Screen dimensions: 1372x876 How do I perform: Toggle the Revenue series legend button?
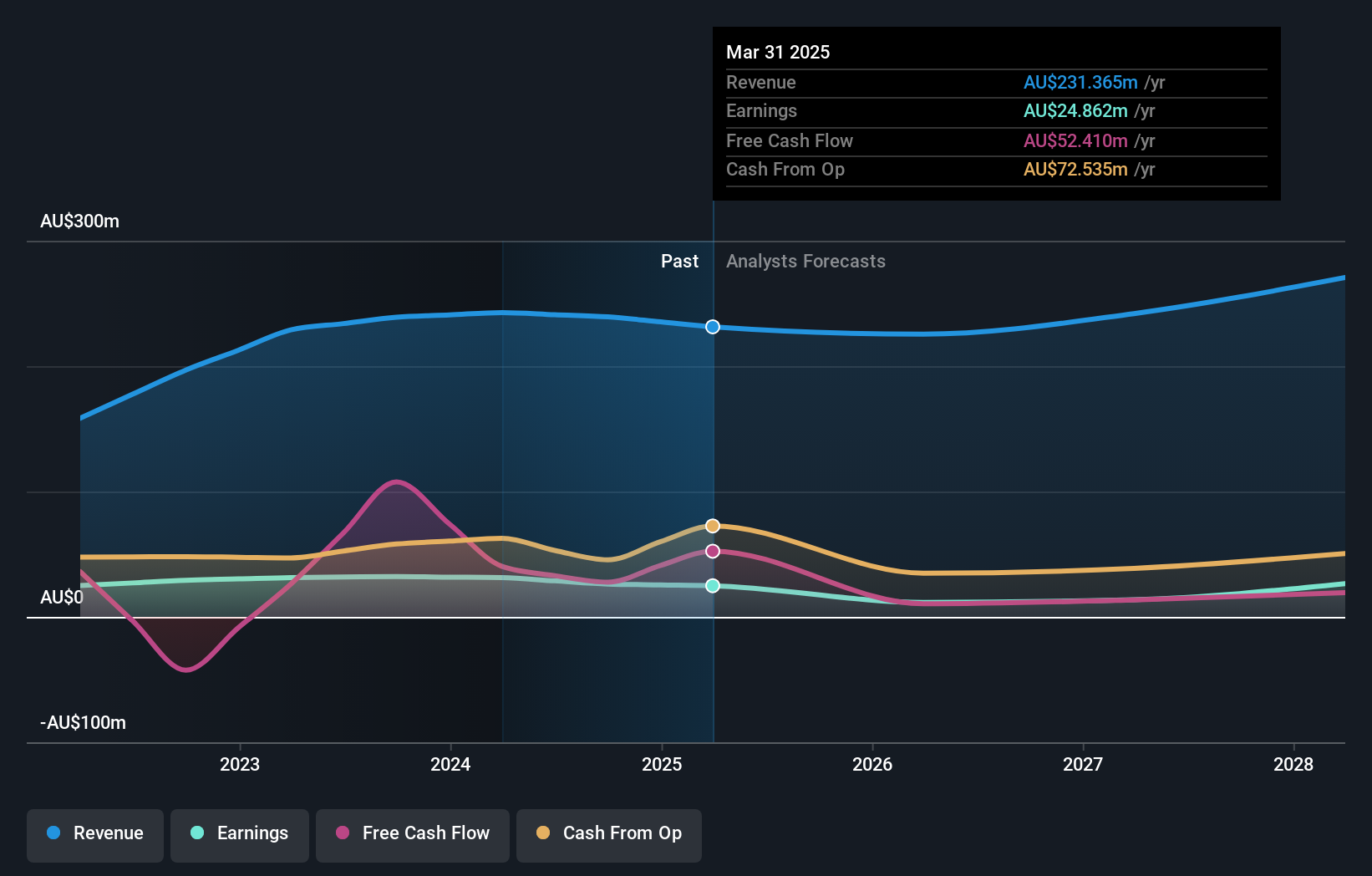95,835
